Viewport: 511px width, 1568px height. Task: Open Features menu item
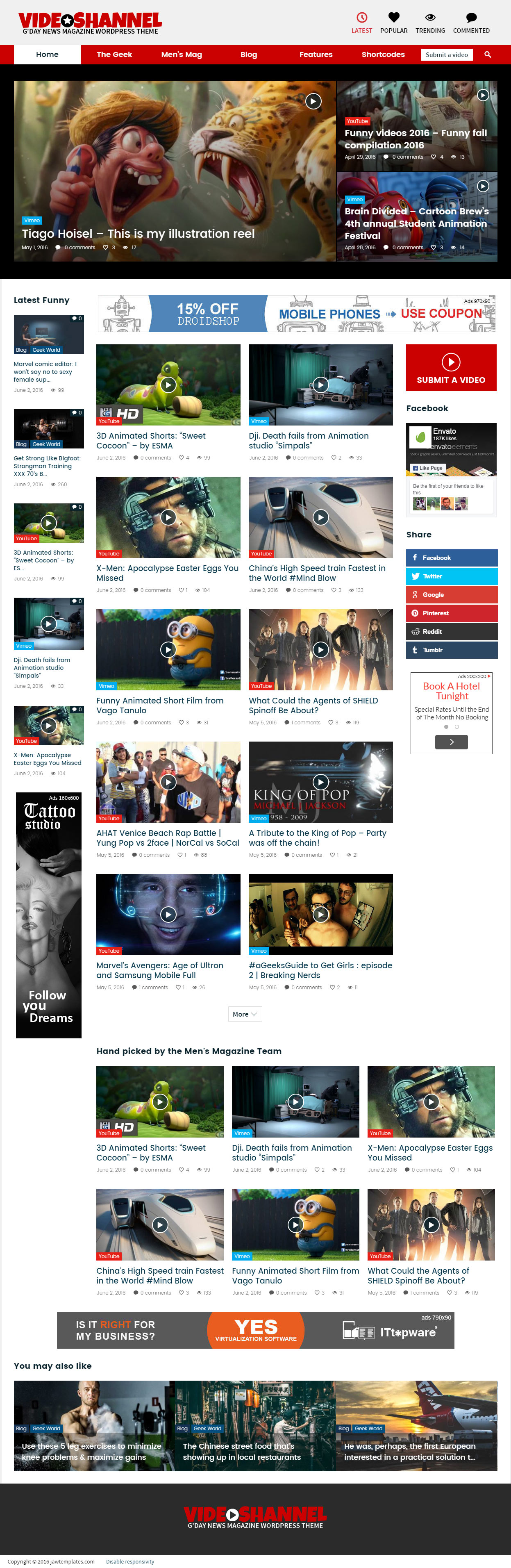pyautogui.click(x=316, y=55)
